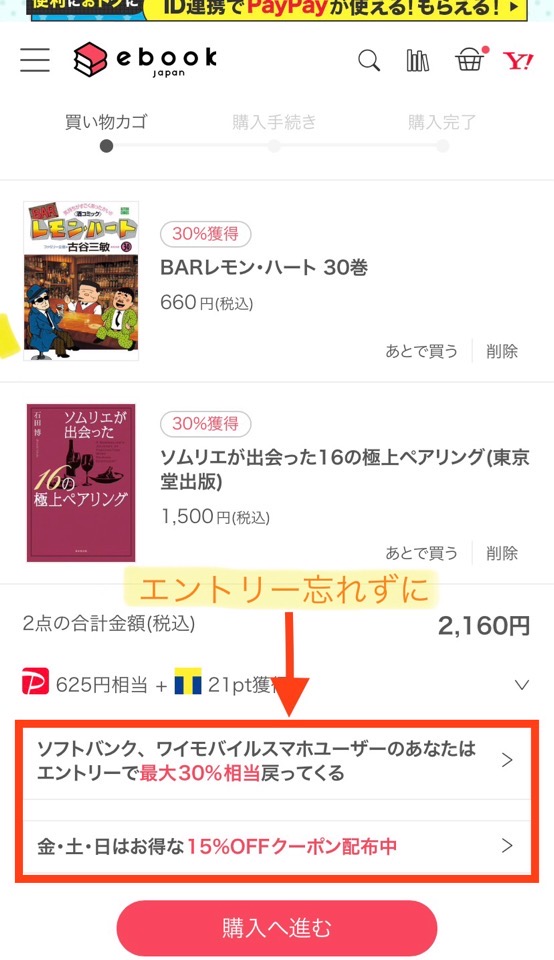Open the hamburger menu
Image resolution: width=554 pixels, height=960 pixels.
coord(35,59)
